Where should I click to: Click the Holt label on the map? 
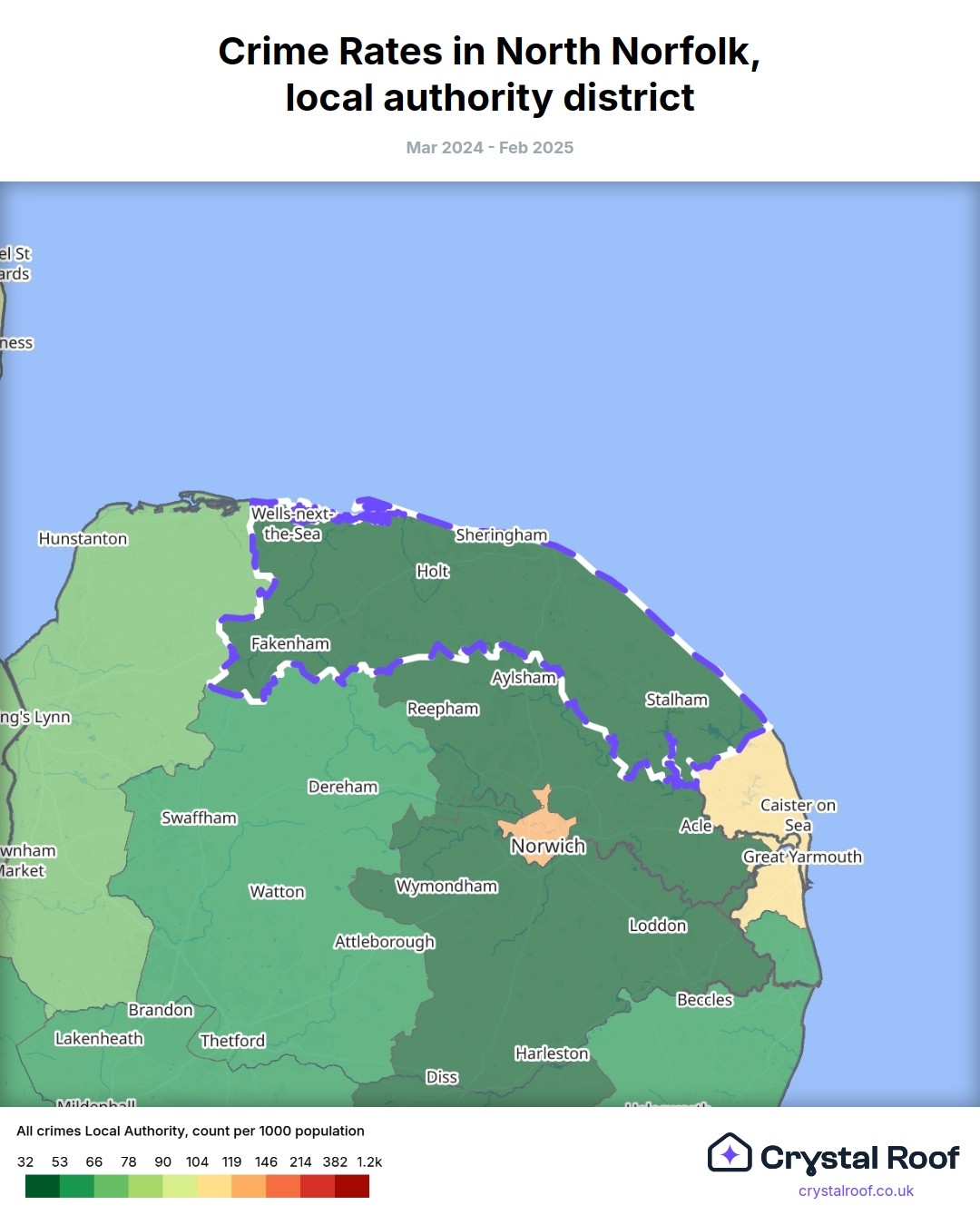[433, 571]
